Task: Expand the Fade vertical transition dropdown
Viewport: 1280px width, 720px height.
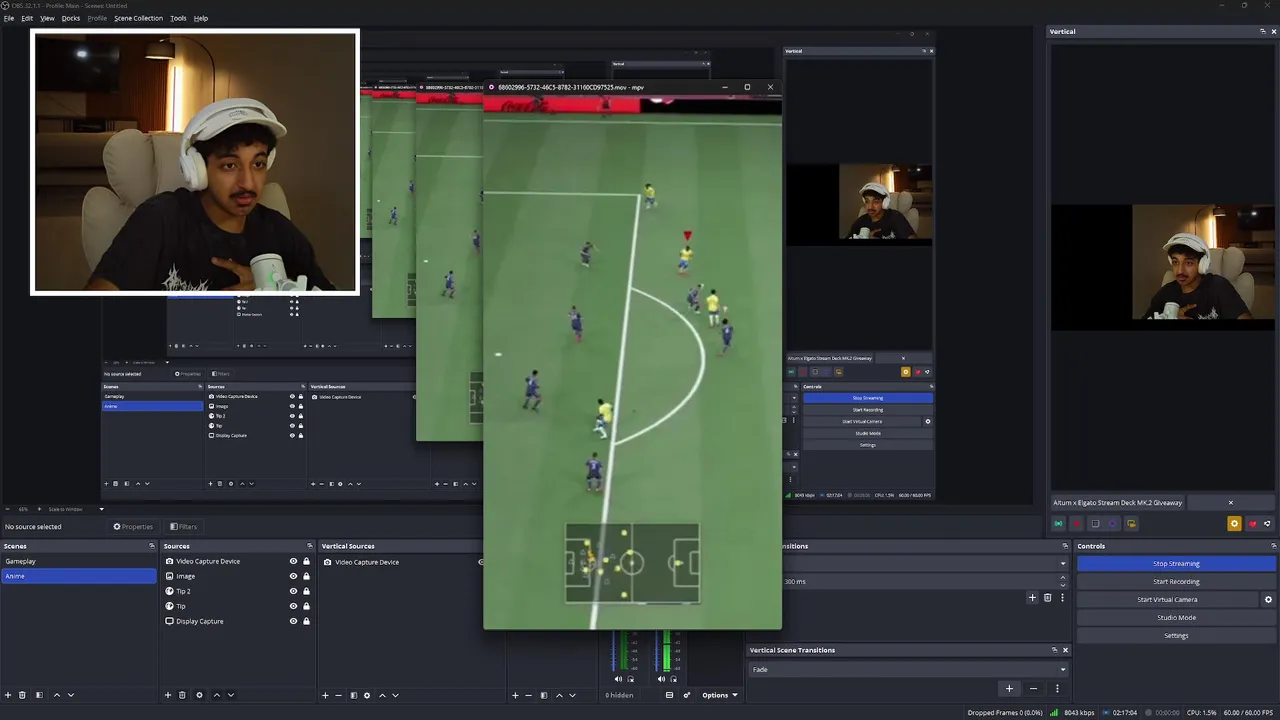Action: pos(908,669)
